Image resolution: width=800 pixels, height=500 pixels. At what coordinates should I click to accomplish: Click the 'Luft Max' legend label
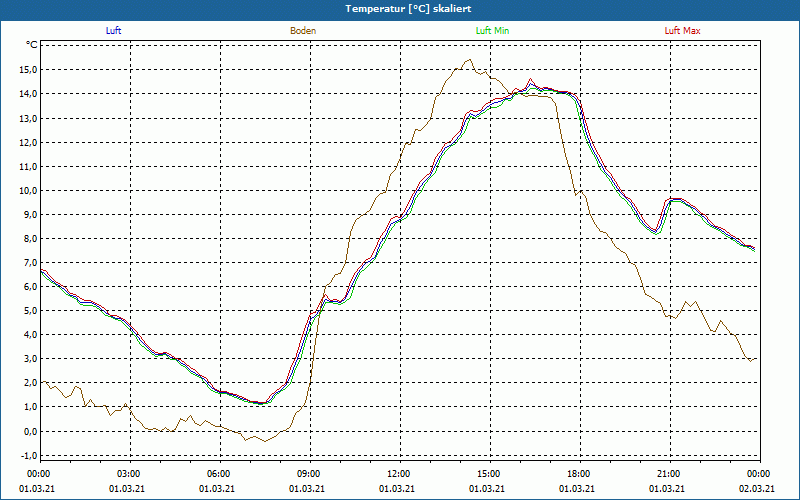(x=682, y=31)
